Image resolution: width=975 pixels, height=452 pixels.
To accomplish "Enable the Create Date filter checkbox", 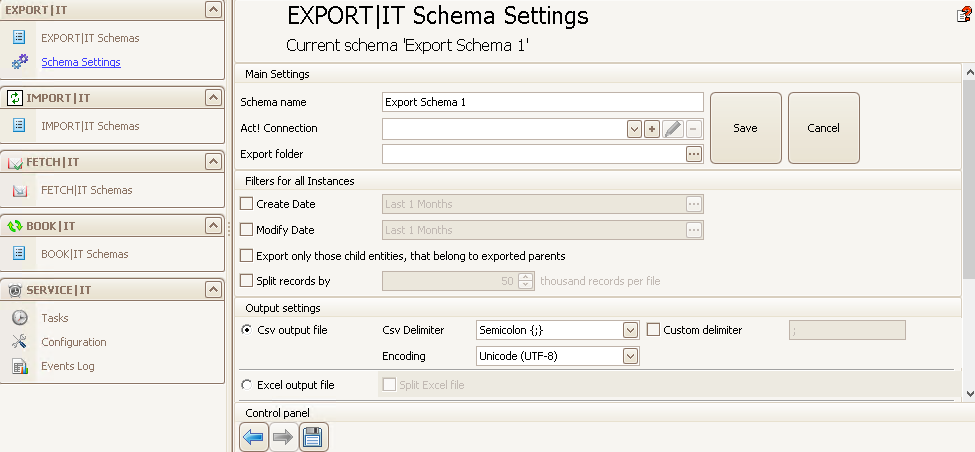I will tap(247, 203).
